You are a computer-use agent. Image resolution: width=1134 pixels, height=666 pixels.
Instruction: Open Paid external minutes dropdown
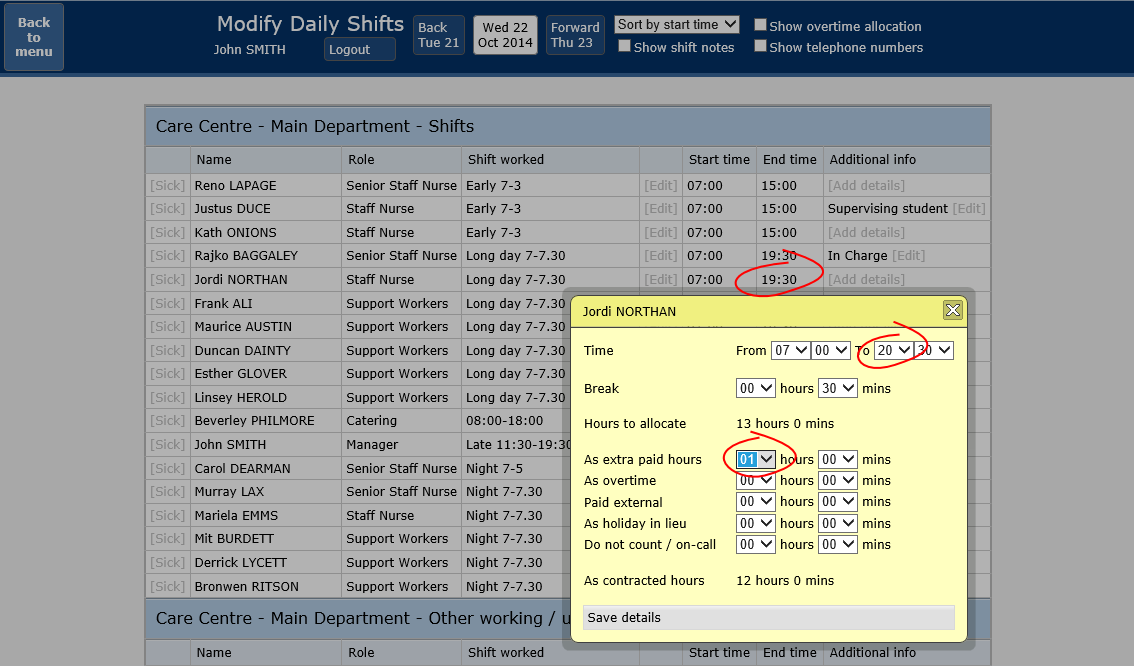(837, 502)
